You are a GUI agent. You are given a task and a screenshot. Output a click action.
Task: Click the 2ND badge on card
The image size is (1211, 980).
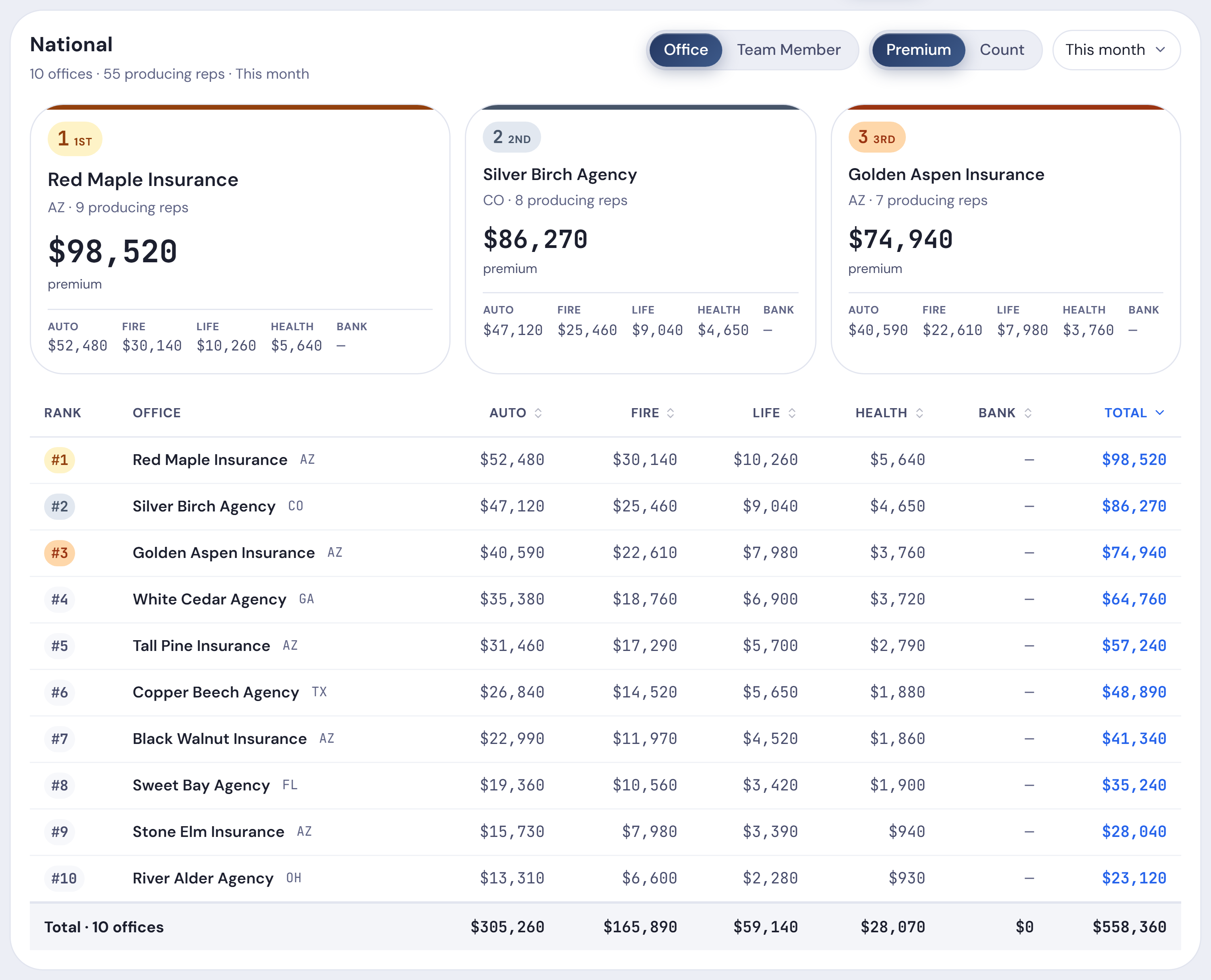coord(512,137)
